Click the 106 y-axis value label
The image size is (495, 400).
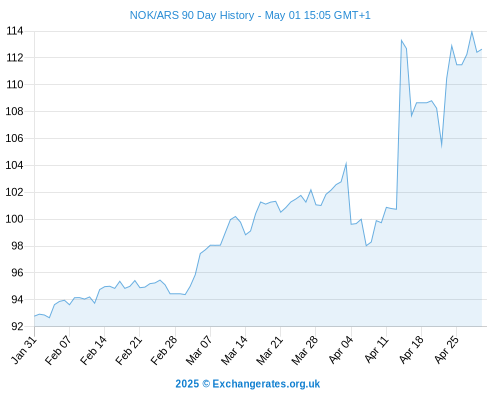(14, 138)
